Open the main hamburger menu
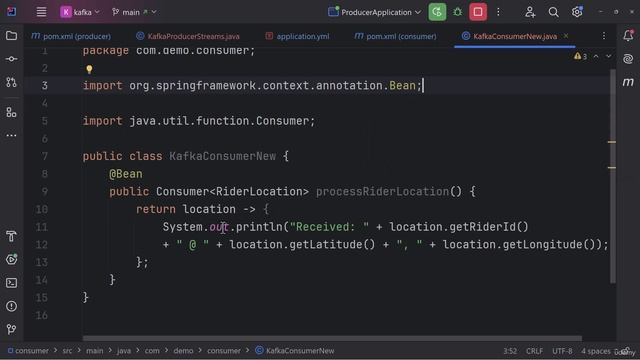Image resolution: width=640 pixels, height=360 pixels. tap(41, 12)
